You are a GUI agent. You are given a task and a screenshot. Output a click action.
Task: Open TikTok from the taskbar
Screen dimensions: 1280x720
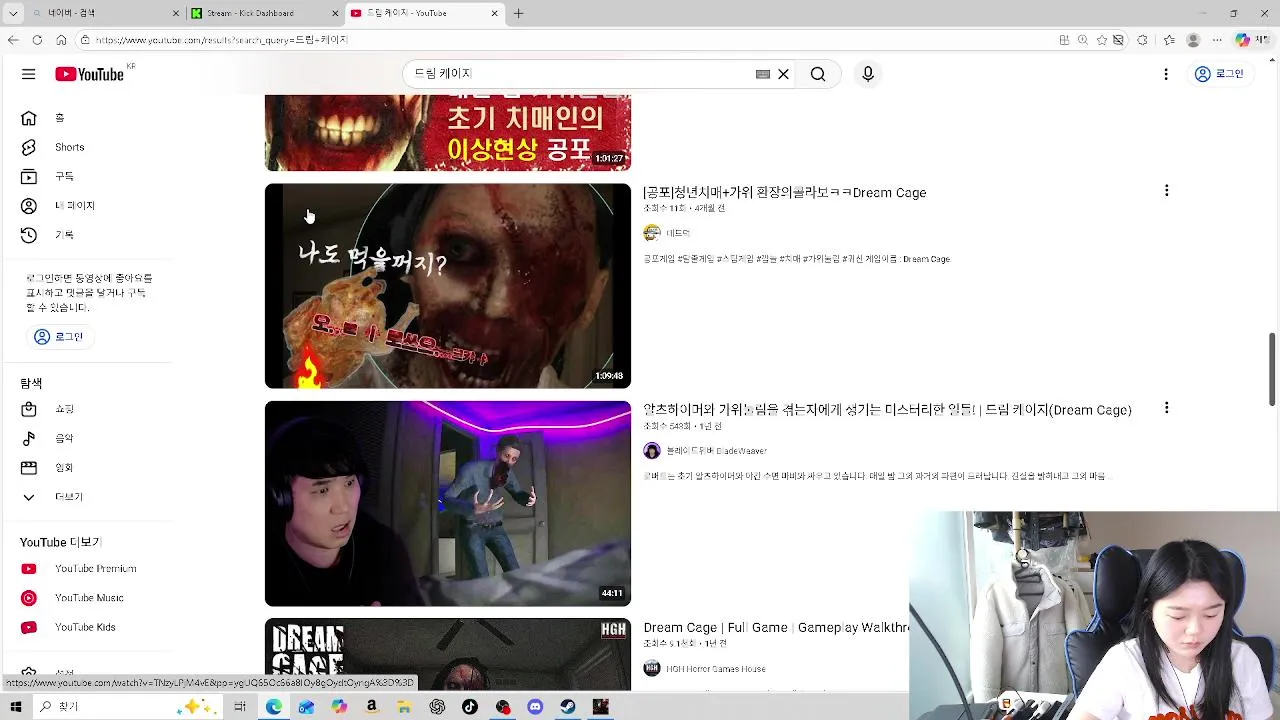coord(470,706)
